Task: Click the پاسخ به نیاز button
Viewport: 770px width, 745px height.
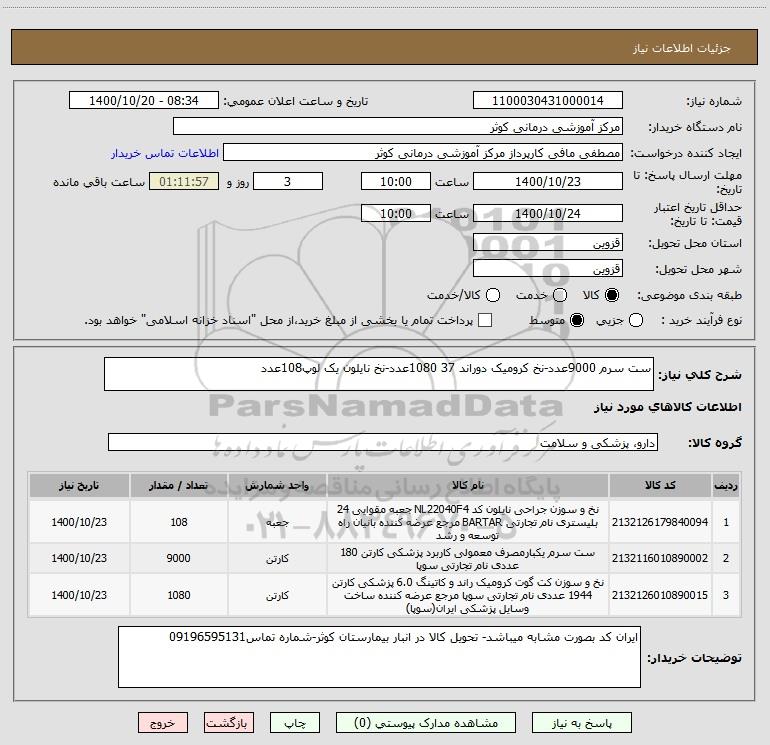Action: pyautogui.click(x=582, y=723)
